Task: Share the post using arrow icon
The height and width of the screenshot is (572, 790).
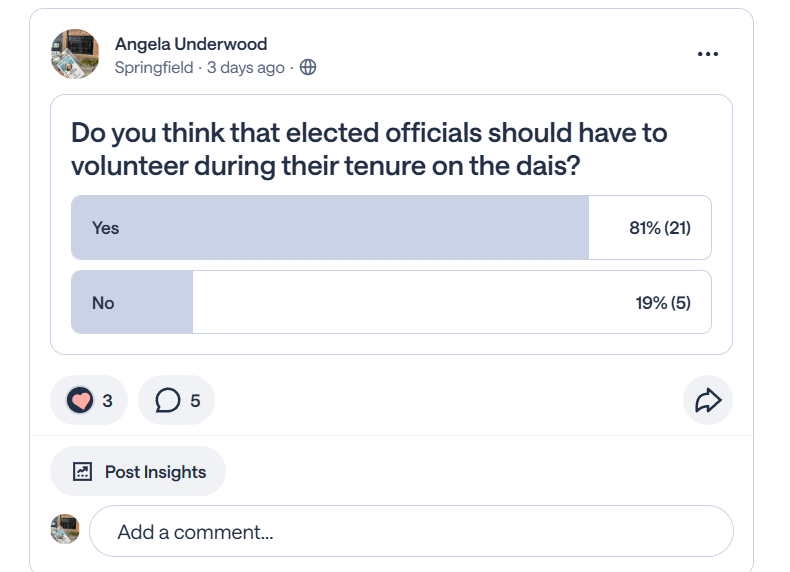Action: (x=708, y=401)
